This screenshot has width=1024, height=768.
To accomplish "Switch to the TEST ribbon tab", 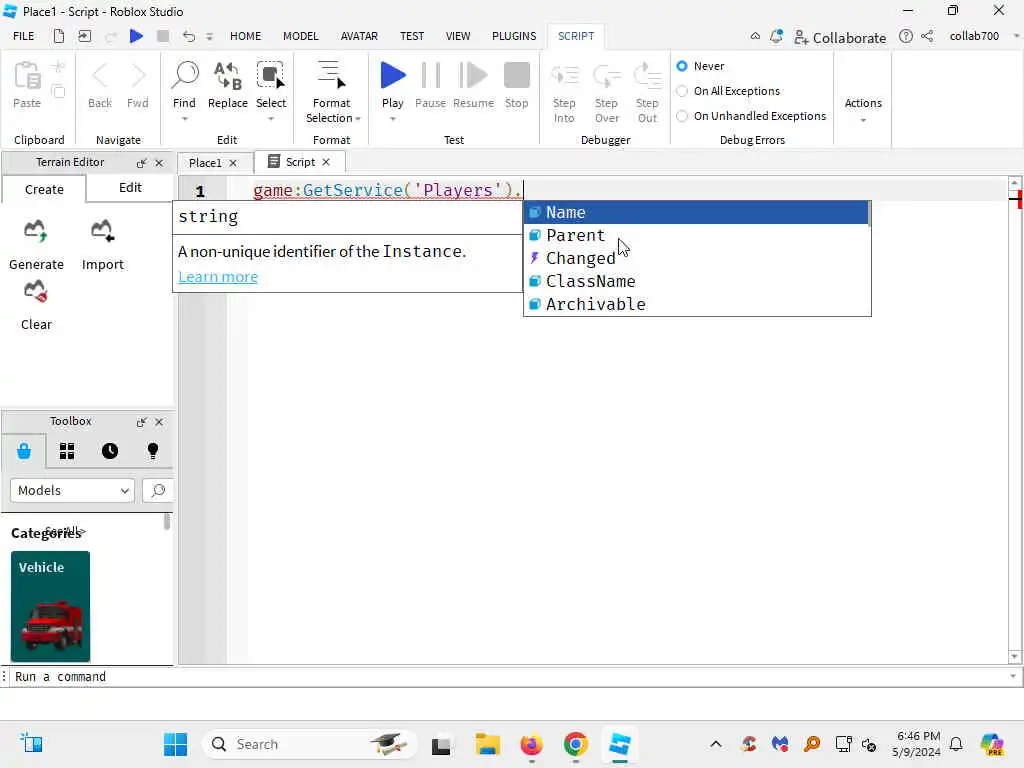I will pyautogui.click(x=412, y=36).
